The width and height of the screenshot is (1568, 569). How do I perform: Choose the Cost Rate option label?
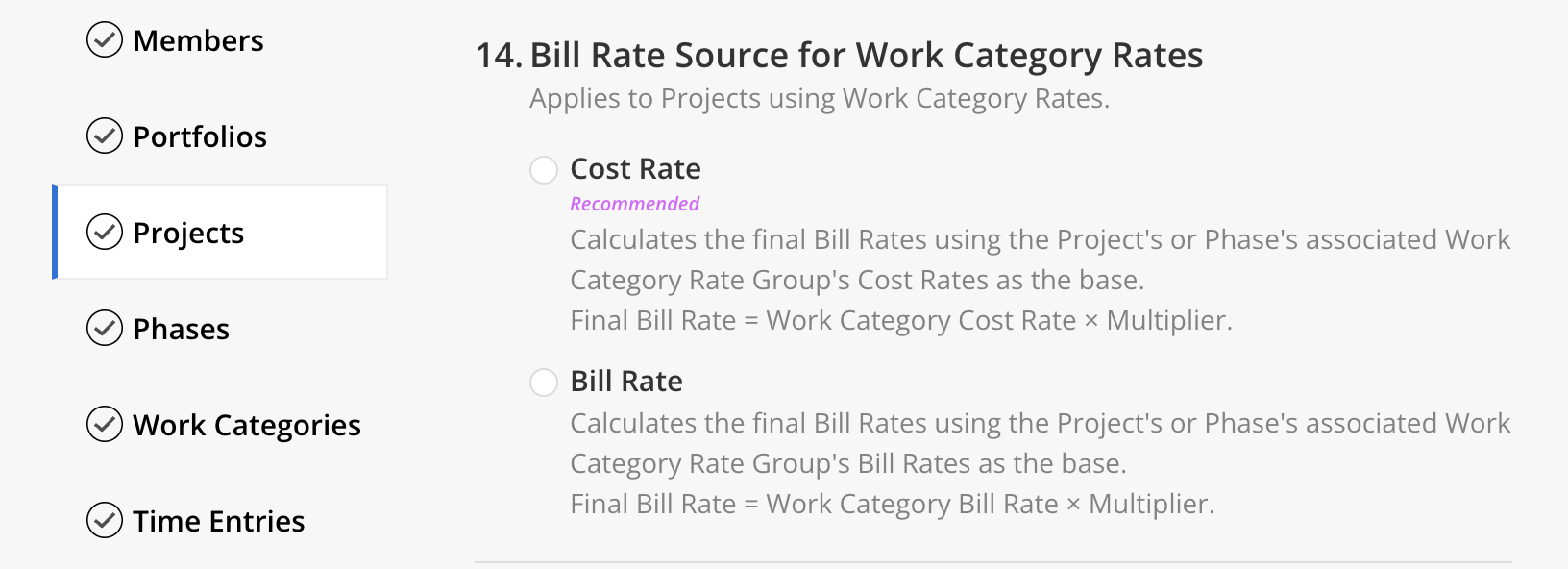[635, 169]
